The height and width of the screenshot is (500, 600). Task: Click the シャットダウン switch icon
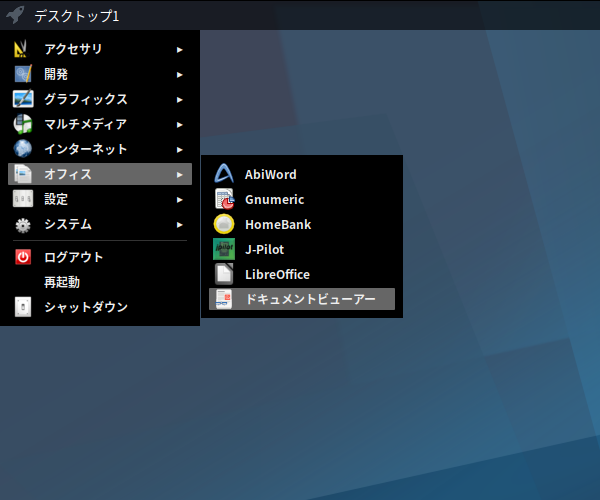coord(23,307)
